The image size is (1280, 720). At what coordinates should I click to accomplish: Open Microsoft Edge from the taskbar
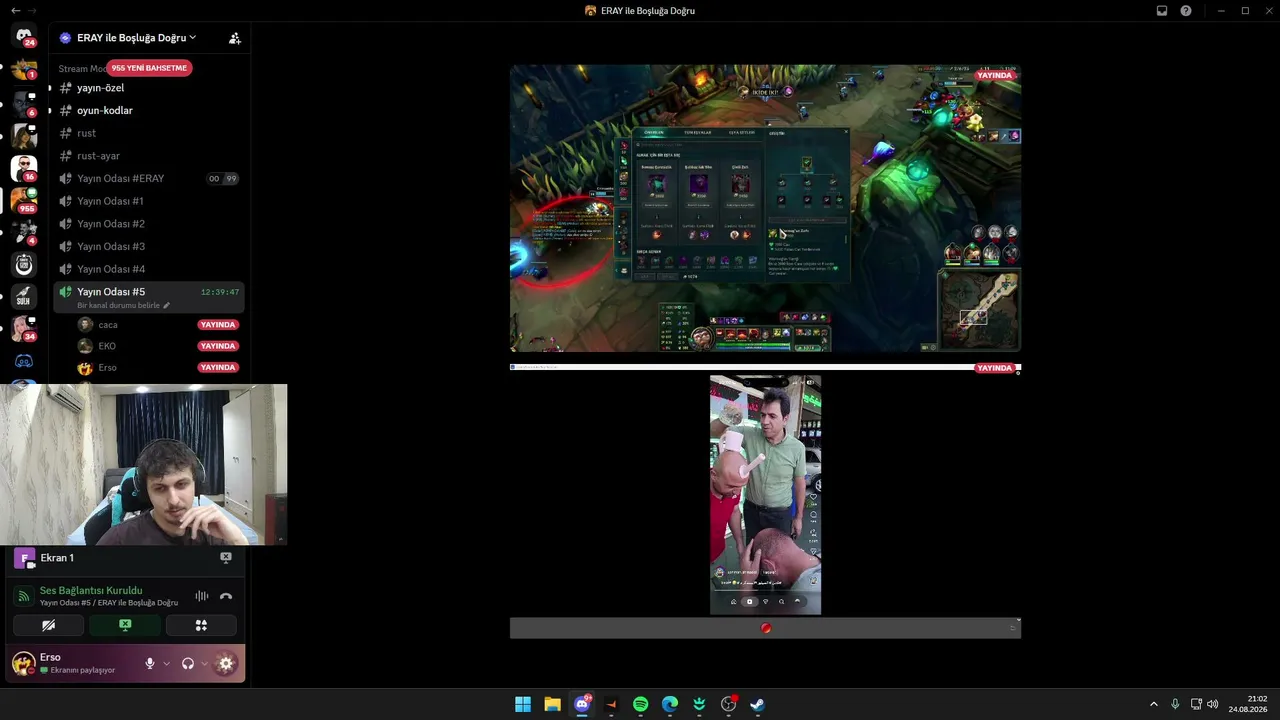[670, 704]
